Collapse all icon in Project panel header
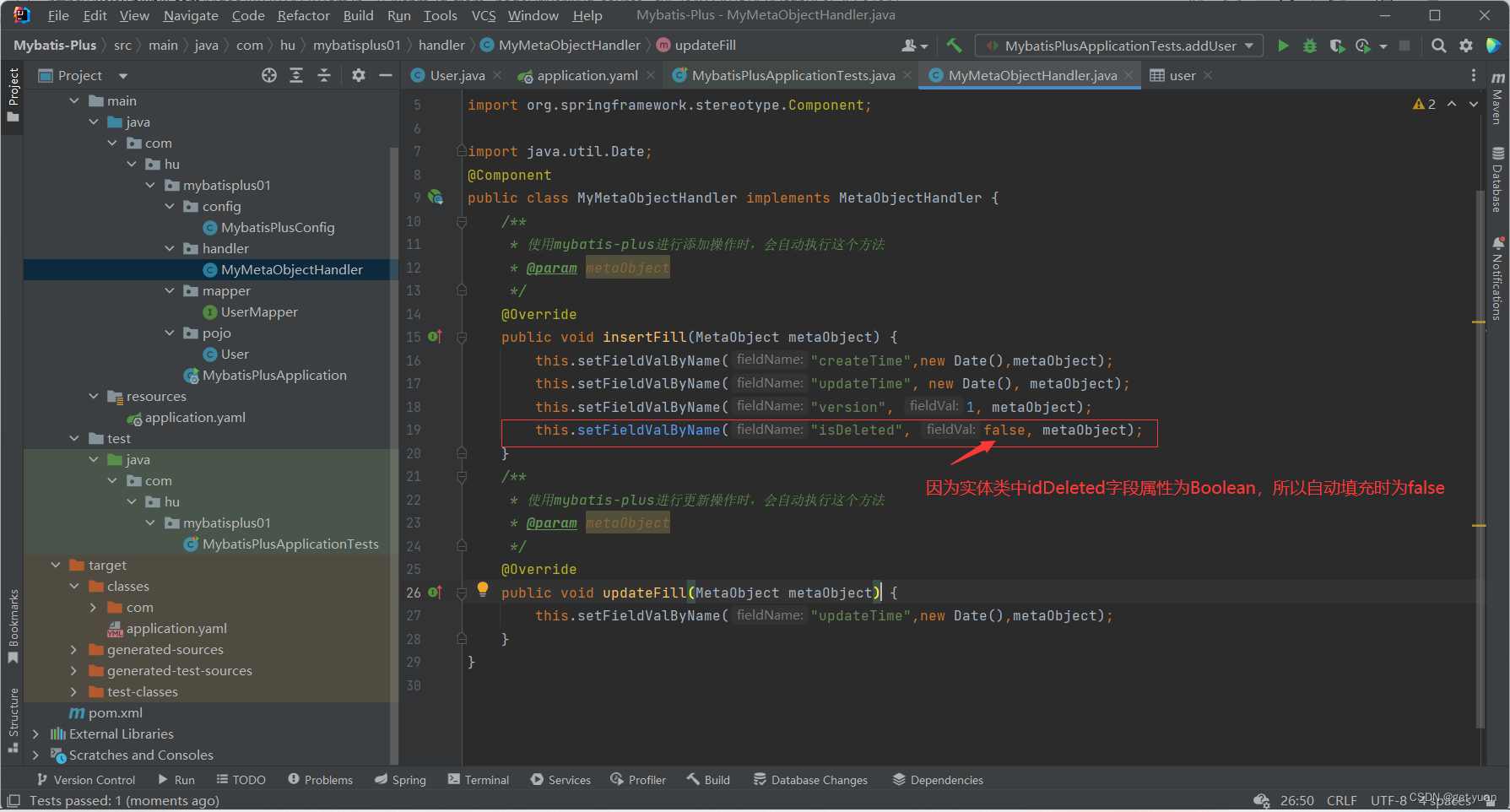Viewport: 1510px width, 812px height. coord(324,75)
